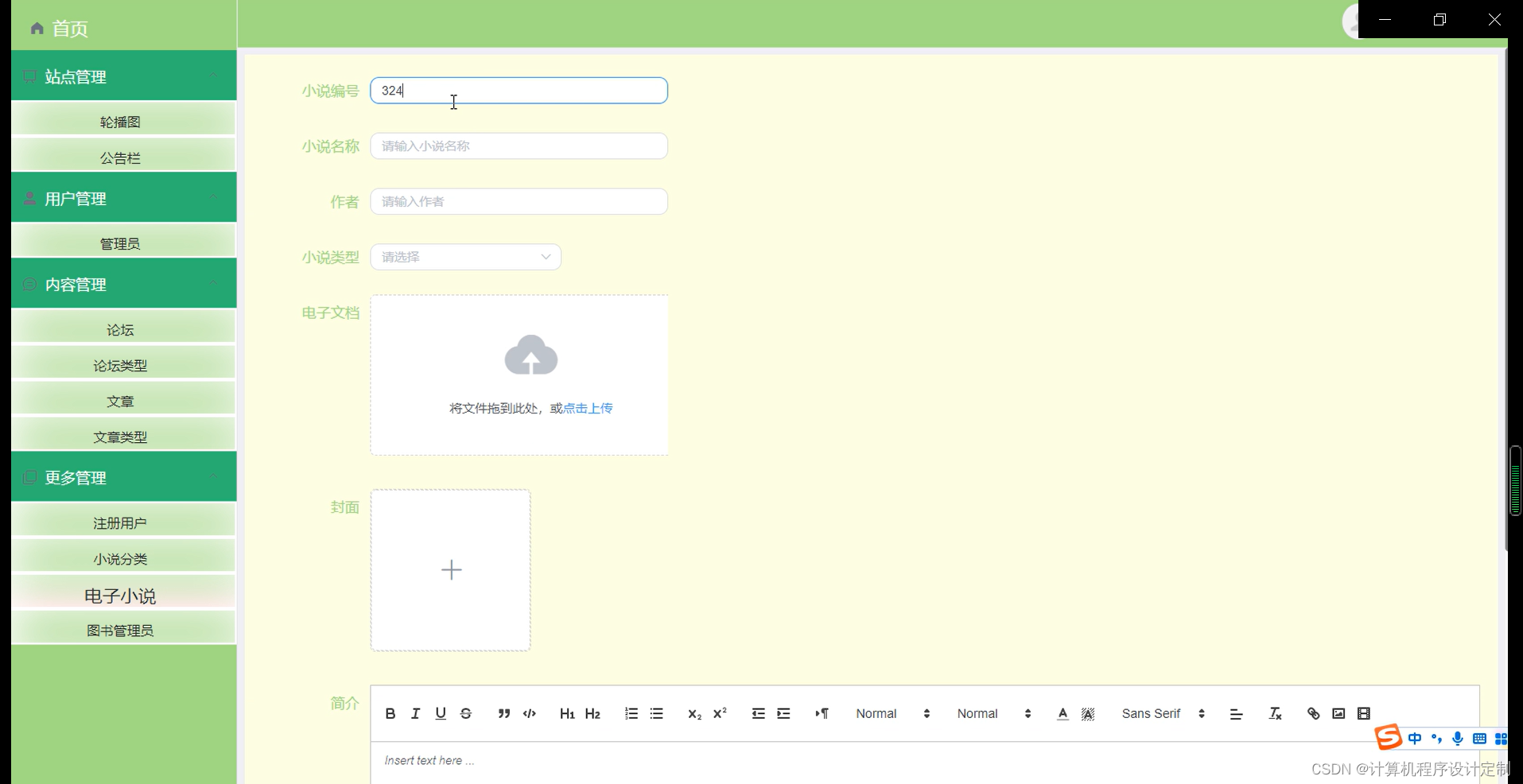
Task: Collapse the 内容管理 menu section
Action: pyautogui.click(x=124, y=284)
